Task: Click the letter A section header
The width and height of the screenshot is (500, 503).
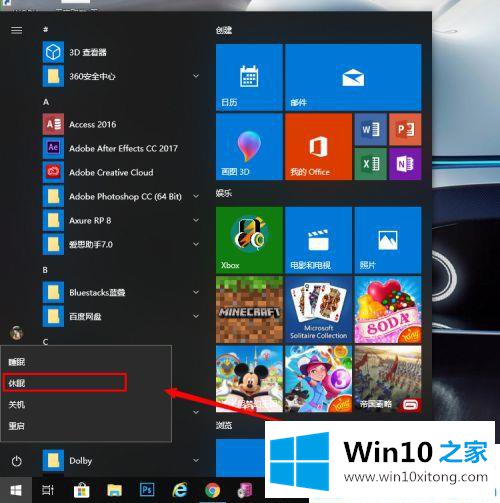Action: click(x=46, y=102)
